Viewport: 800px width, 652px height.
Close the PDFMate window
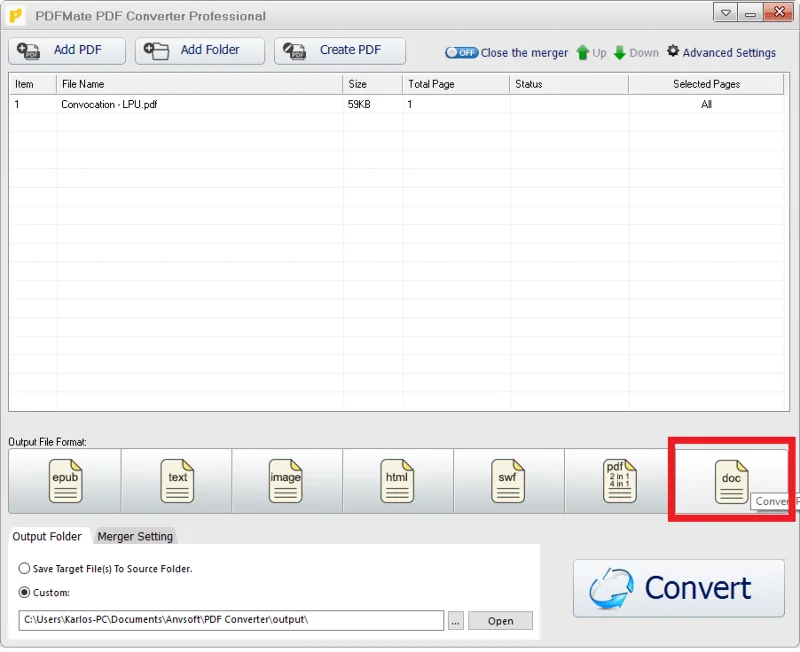779,12
